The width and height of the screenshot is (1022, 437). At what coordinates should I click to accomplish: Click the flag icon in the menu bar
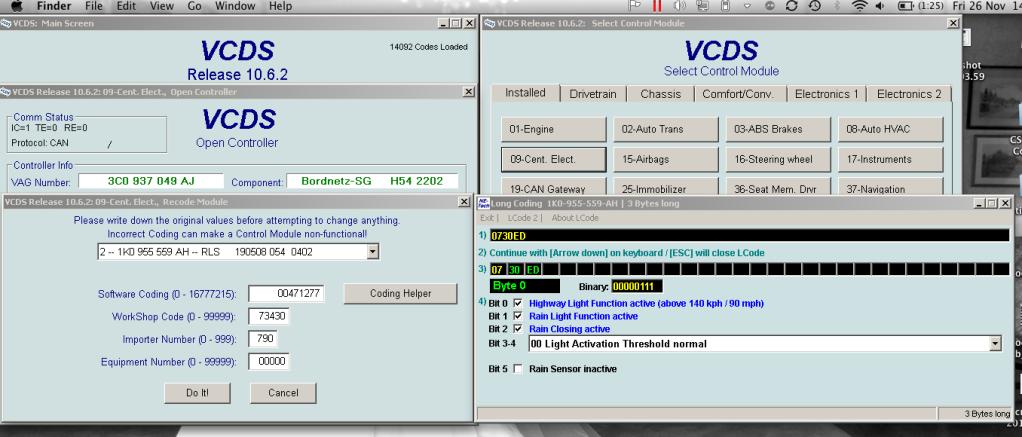(634, 6)
